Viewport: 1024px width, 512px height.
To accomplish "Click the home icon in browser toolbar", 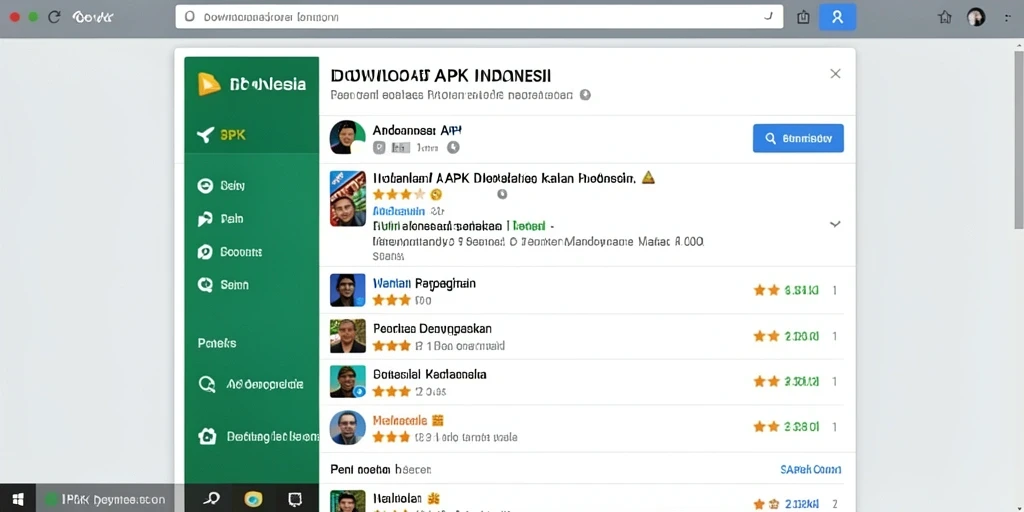I will pyautogui.click(x=944, y=18).
